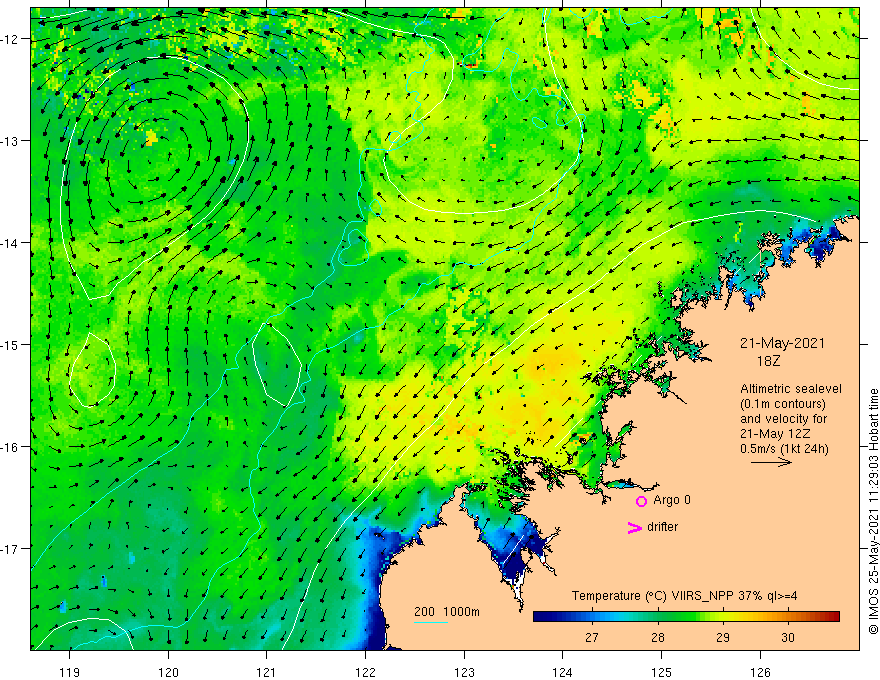Click the latitude -15 axis label
Image resolution: width=880 pixels, height=680 pixels.
coord(10,345)
